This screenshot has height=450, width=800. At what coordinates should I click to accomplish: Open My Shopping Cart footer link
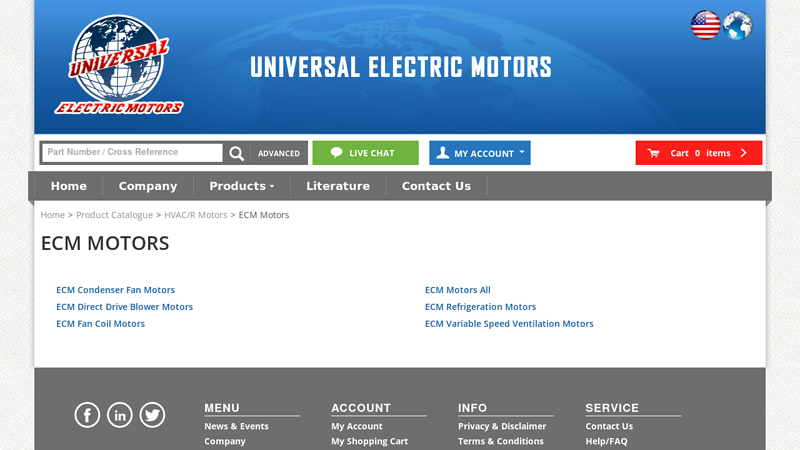[369, 441]
